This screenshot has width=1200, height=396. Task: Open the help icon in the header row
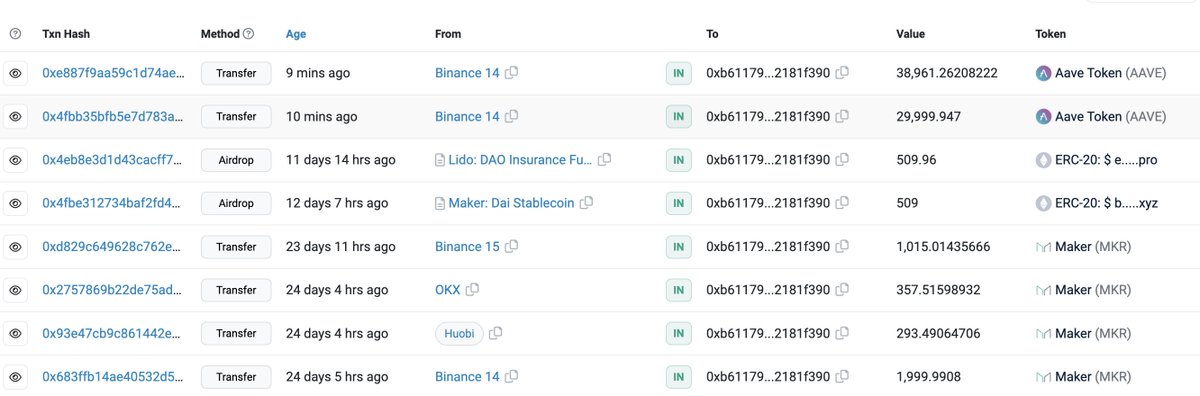(15, 34)
